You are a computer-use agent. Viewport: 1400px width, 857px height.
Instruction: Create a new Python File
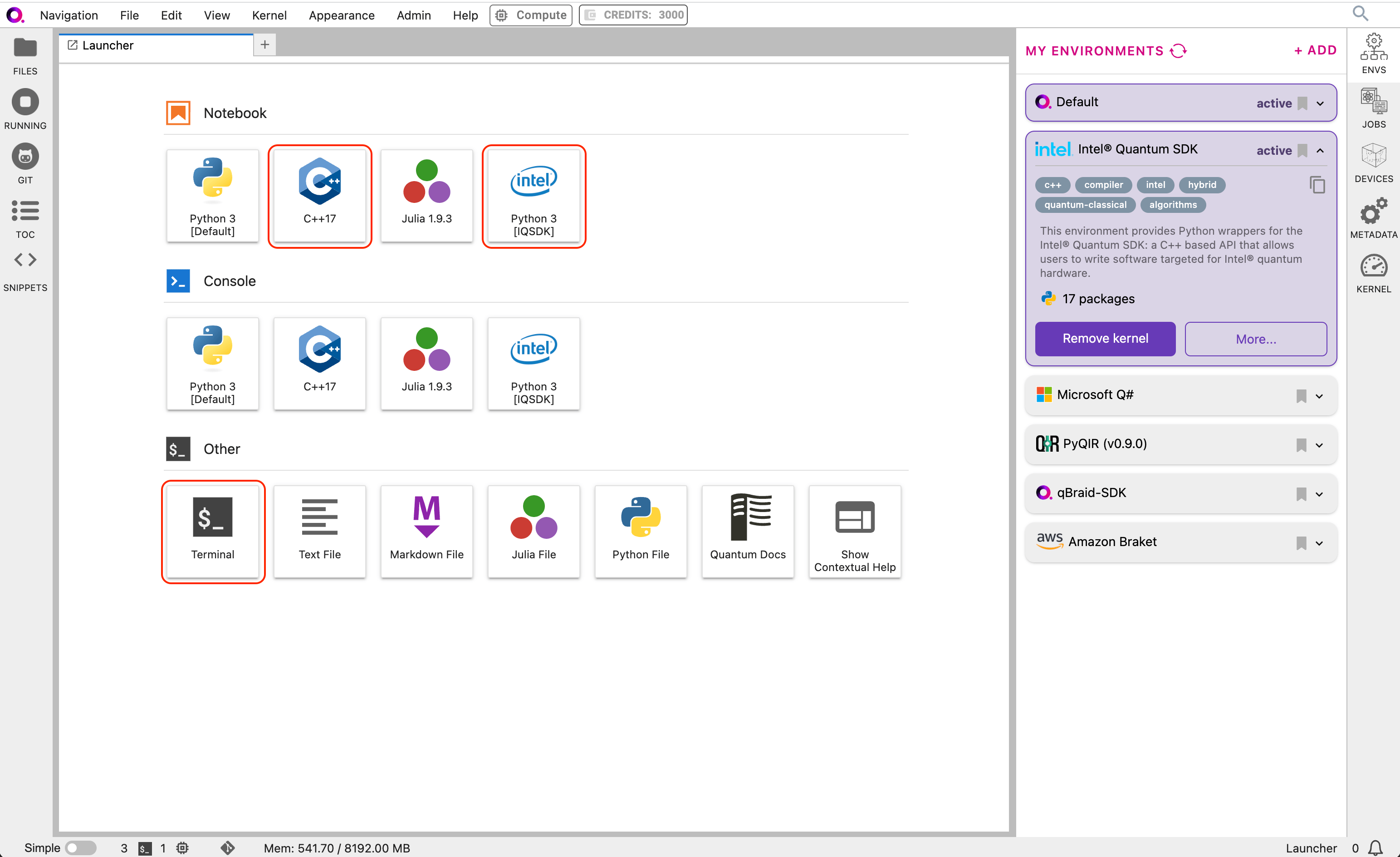pos(641,532)
